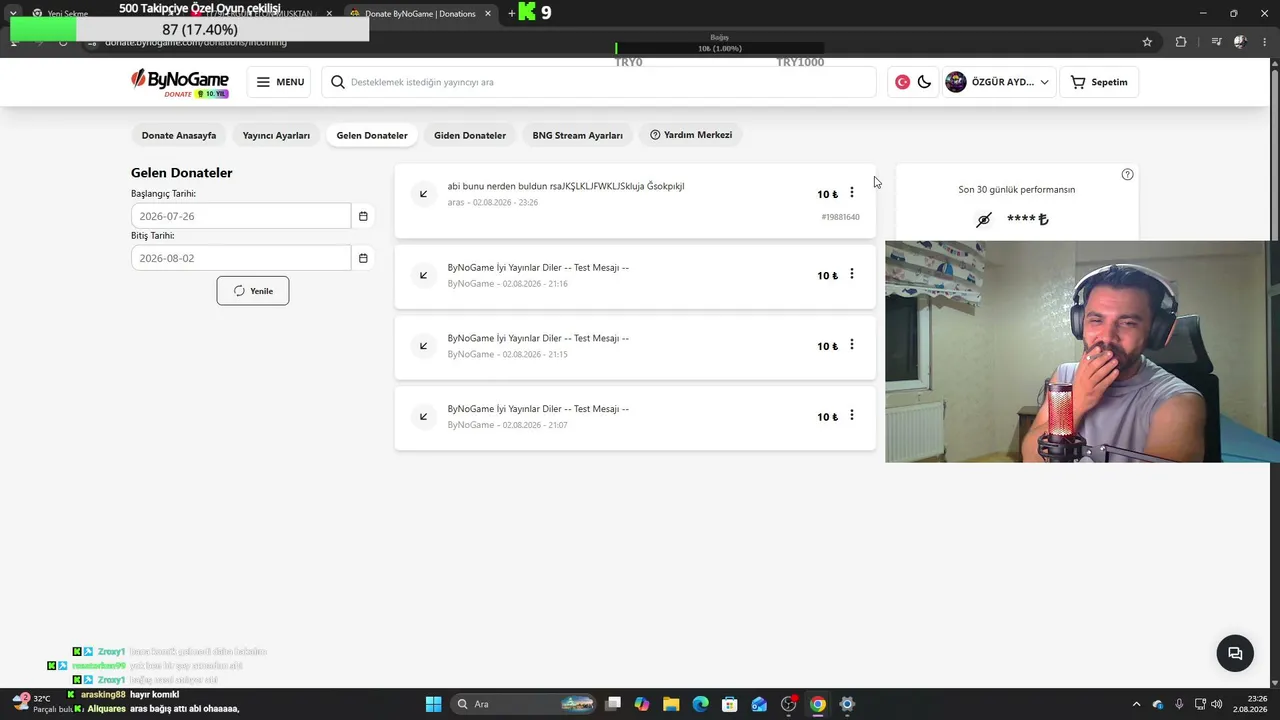The image size is (1280, 720).
Task: Switch to Chrome on taskbar
Action: tap(818, 704)
